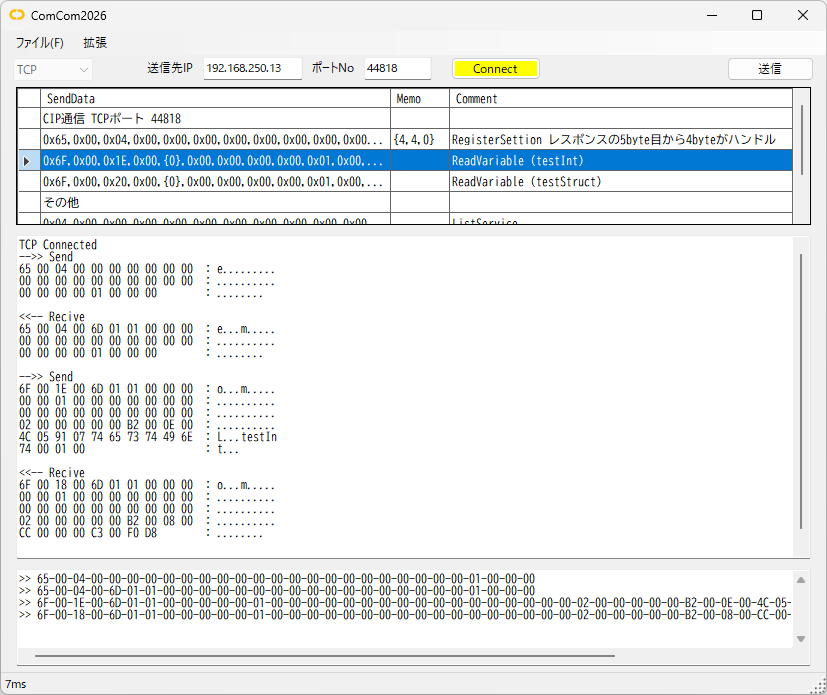Maximize the ComCom2026 window
This screenshot has width=827, height=695.
757,15
